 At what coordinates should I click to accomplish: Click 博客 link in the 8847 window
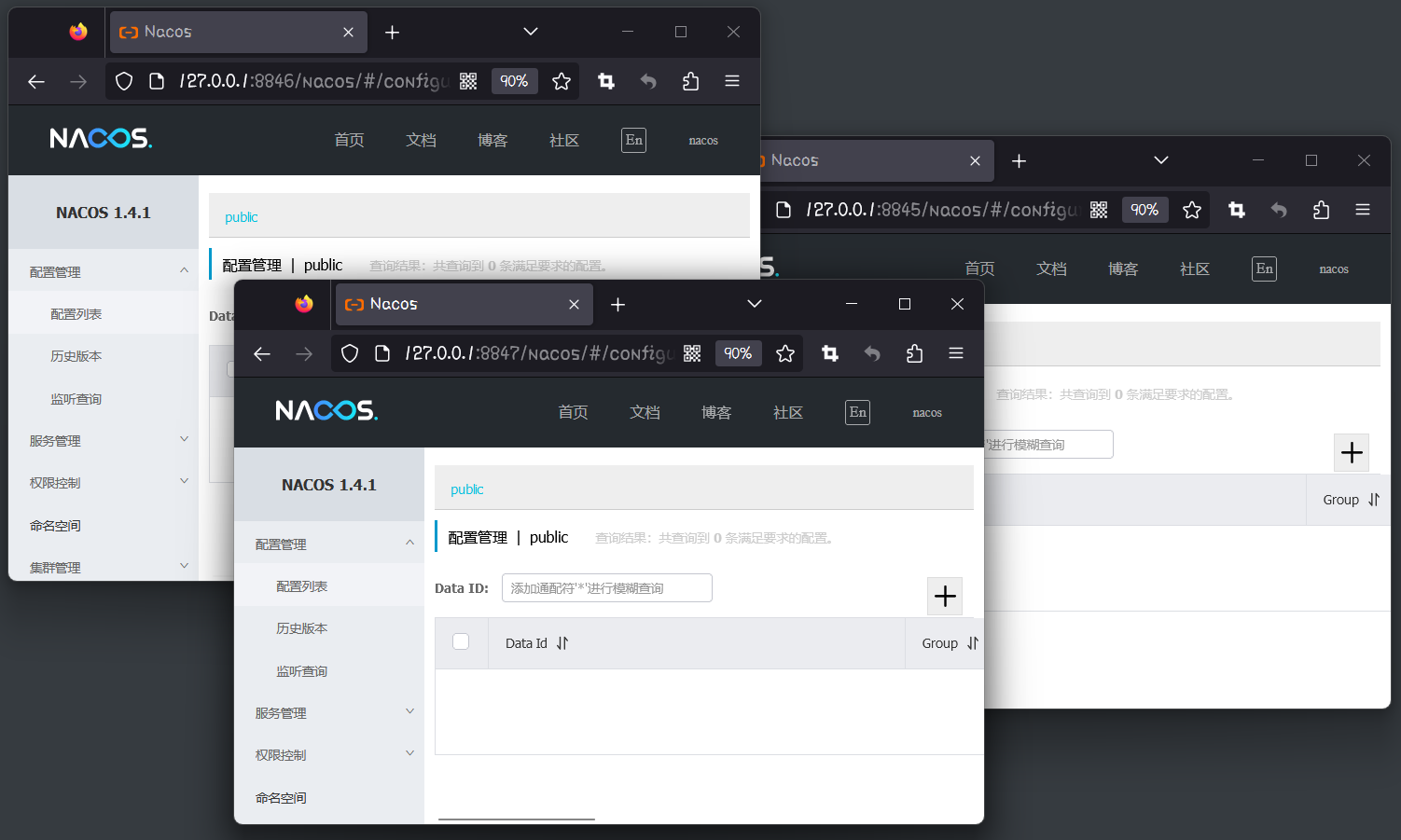pos(716,412)
